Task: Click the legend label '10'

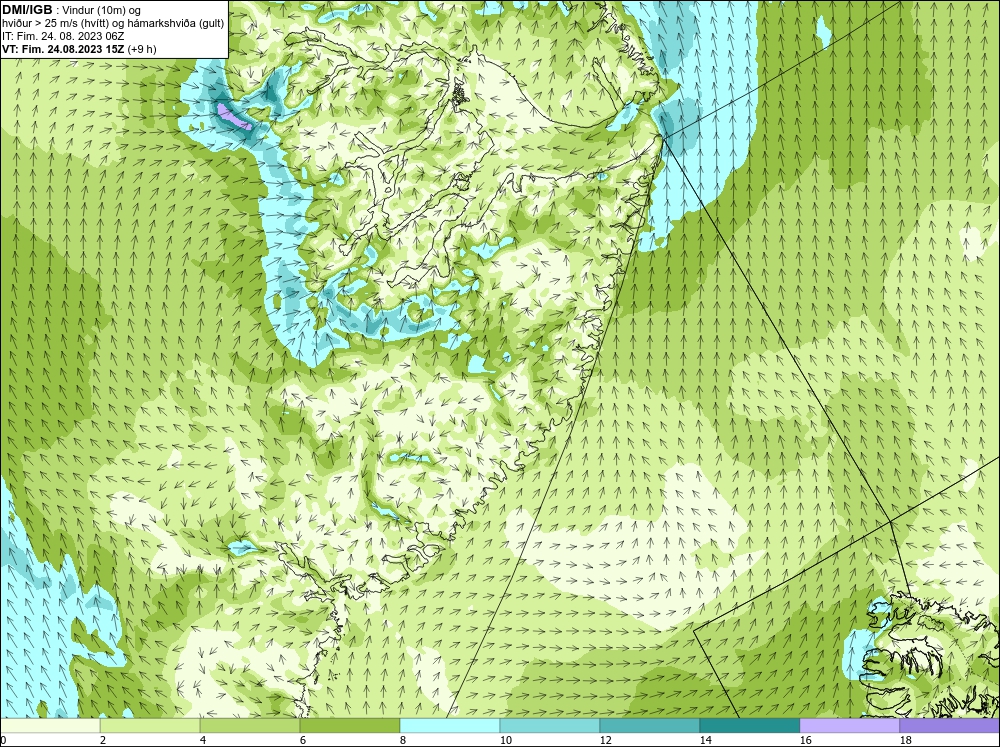Action: click(x=506, y=740)
